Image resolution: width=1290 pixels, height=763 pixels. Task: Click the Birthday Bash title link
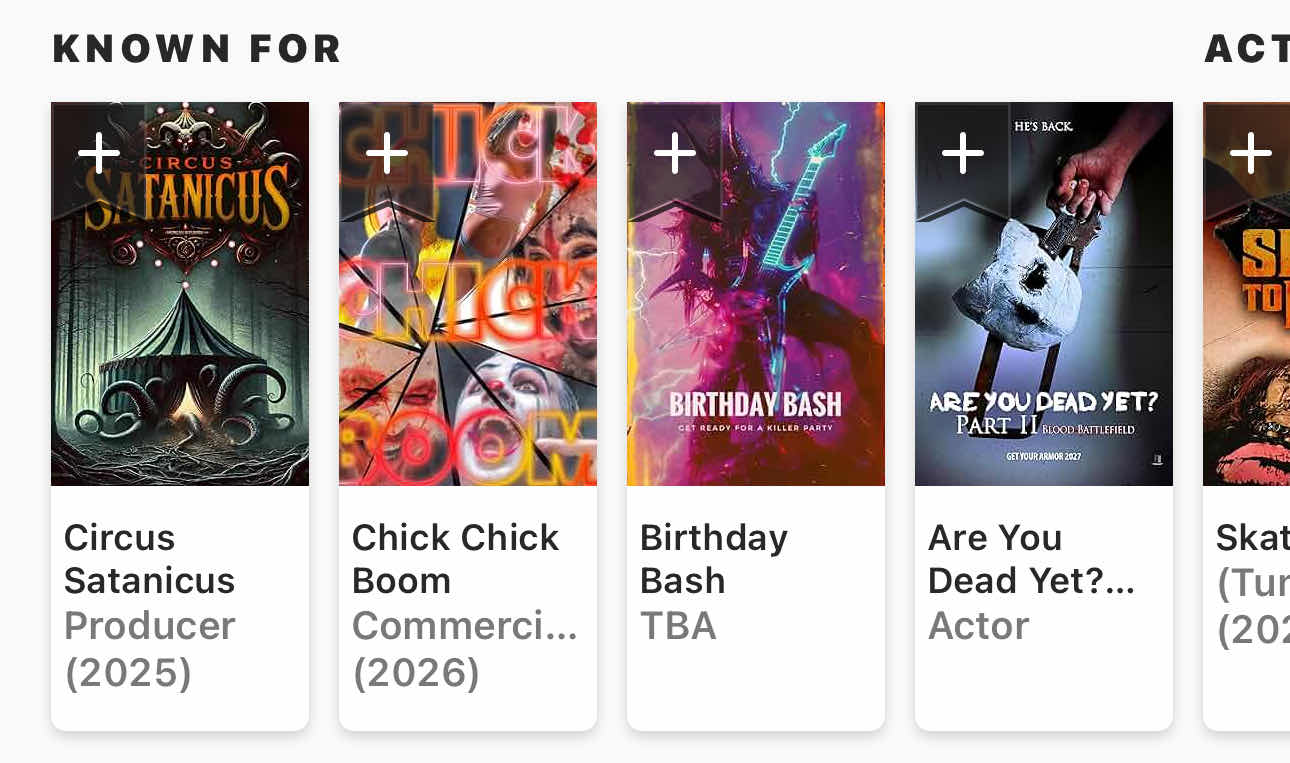(x=713, y=559)
